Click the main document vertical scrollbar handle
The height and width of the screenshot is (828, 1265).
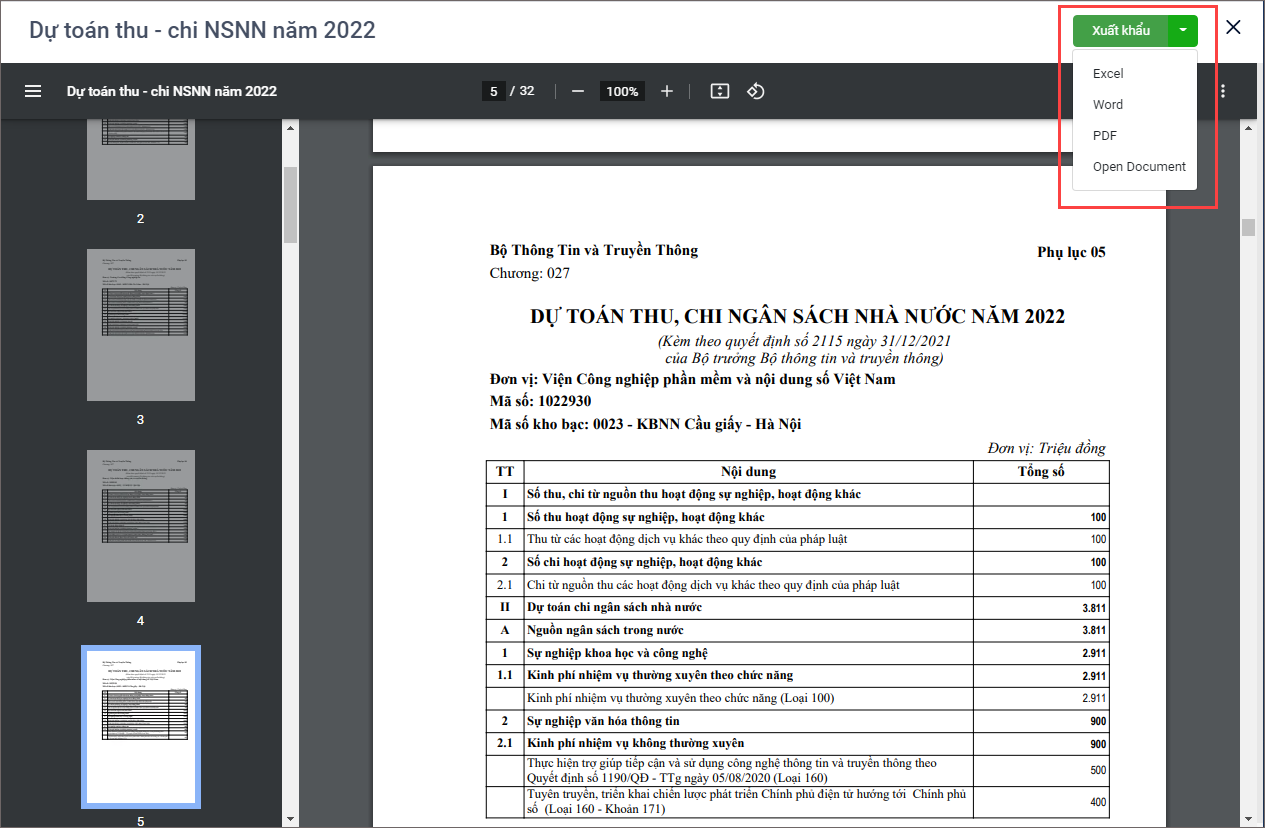1248,227
